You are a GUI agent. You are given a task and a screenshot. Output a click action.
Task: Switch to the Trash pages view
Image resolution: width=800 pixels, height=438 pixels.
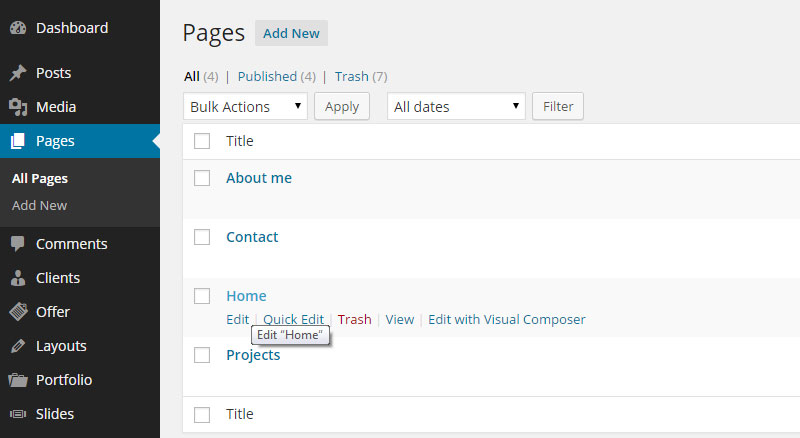[x=351, y=76]
